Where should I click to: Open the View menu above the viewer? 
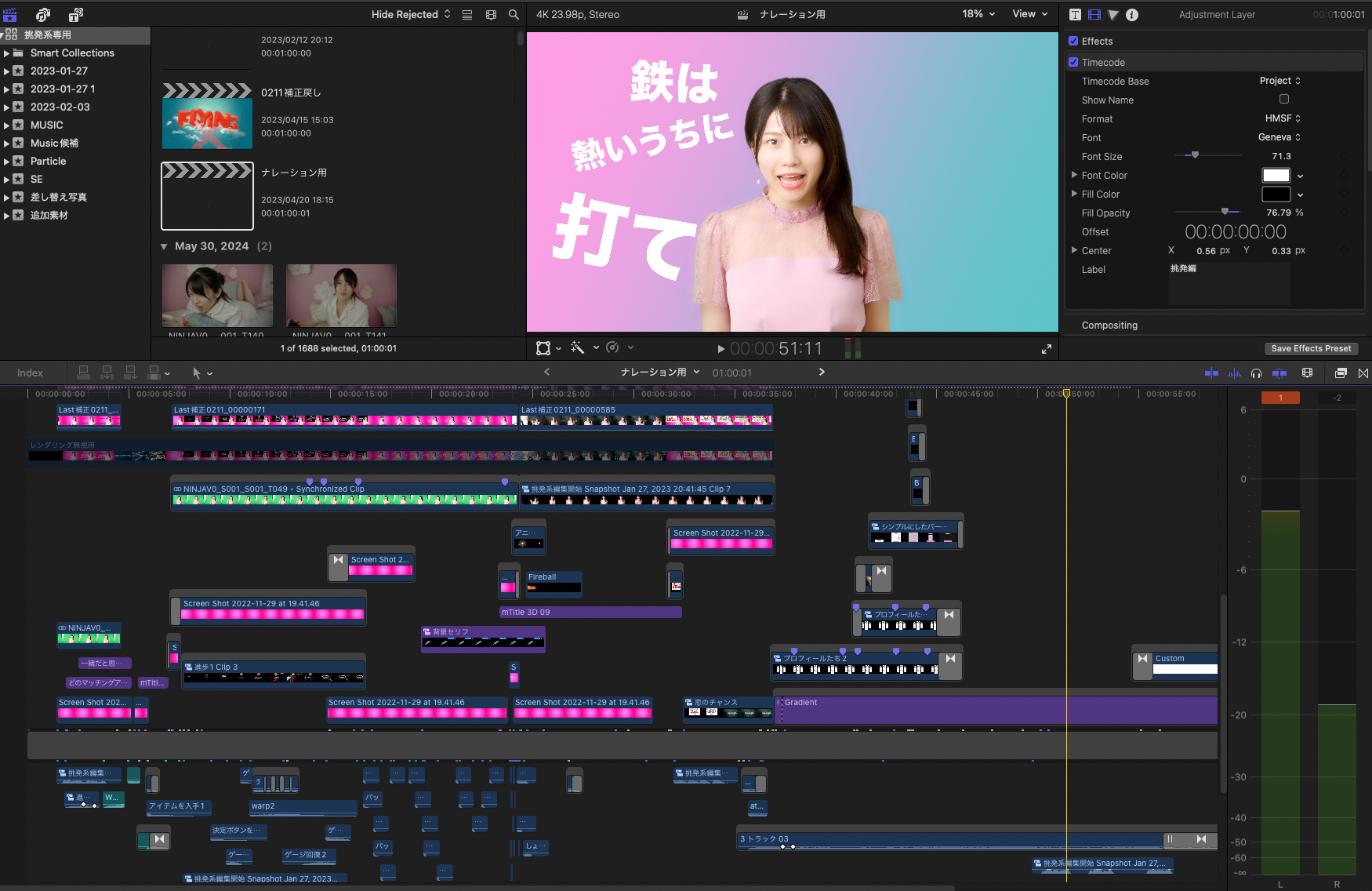pyautogui.click(x=1029, y=14)
